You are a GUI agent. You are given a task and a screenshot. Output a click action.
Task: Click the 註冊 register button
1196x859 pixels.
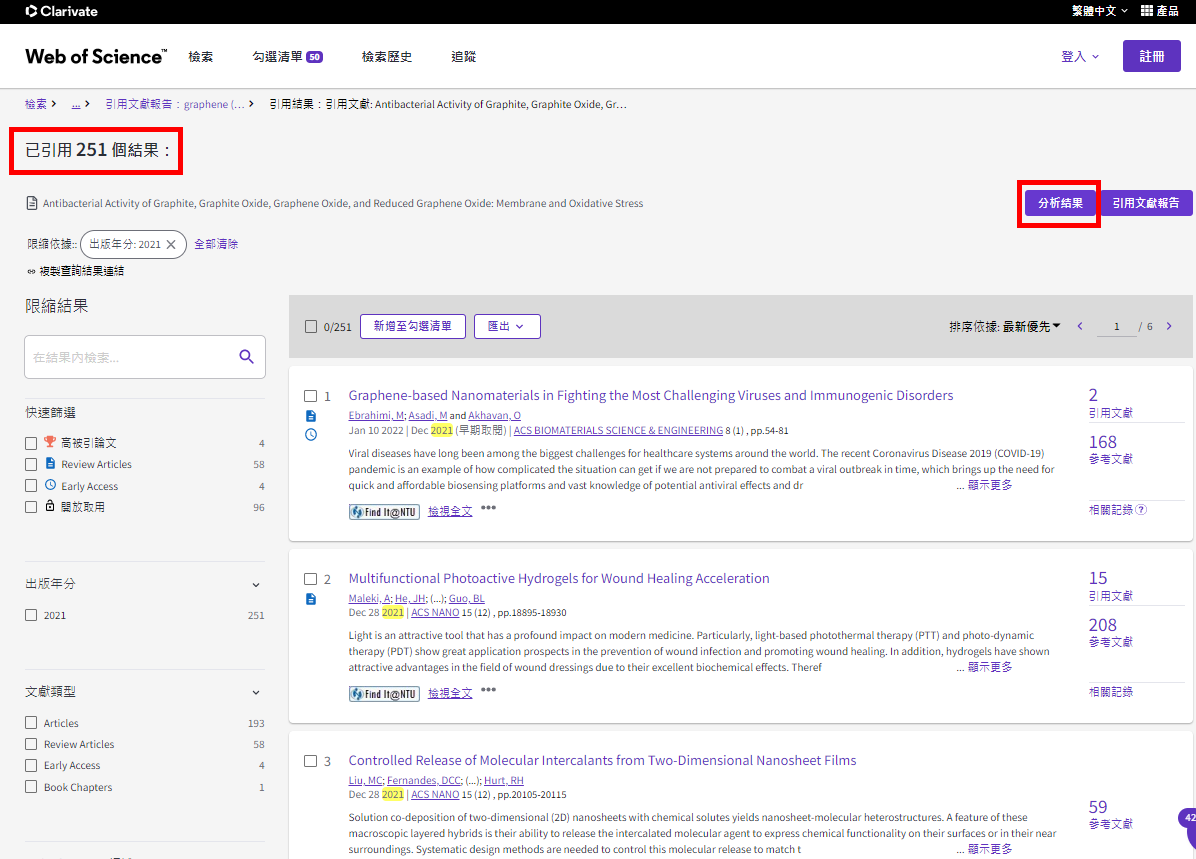[x=1152, y=56]
